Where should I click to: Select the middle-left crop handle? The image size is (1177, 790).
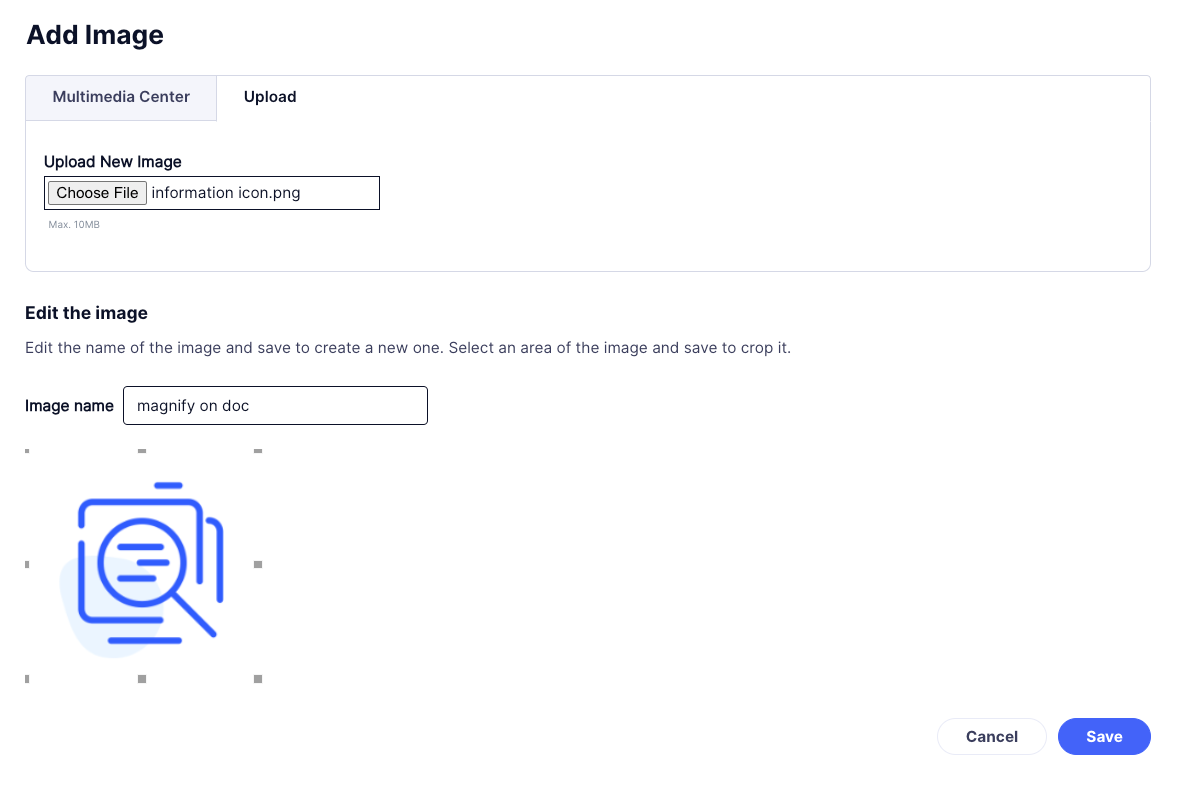coord(27,565)
